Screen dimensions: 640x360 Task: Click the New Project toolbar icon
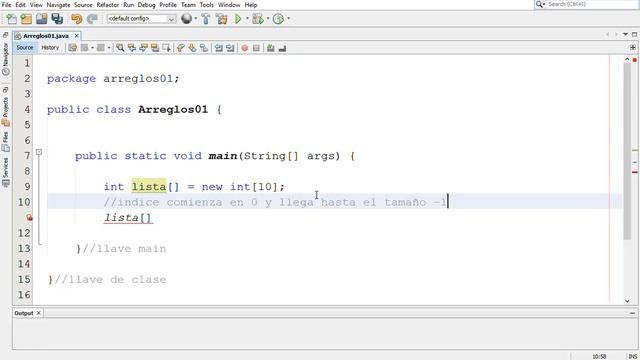[x=26, y=19]
